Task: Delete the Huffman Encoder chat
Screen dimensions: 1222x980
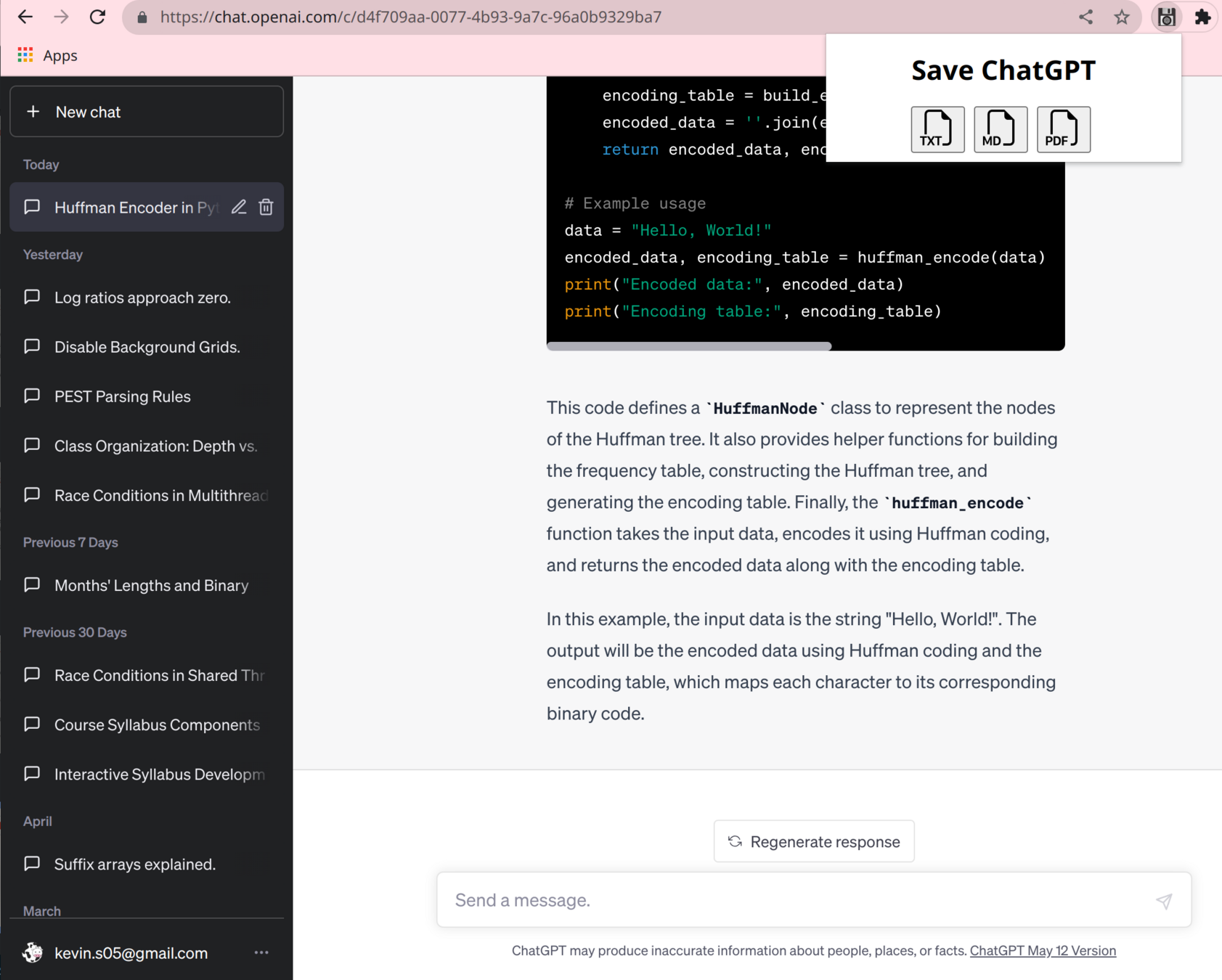Action: click(x=266, y=207)
